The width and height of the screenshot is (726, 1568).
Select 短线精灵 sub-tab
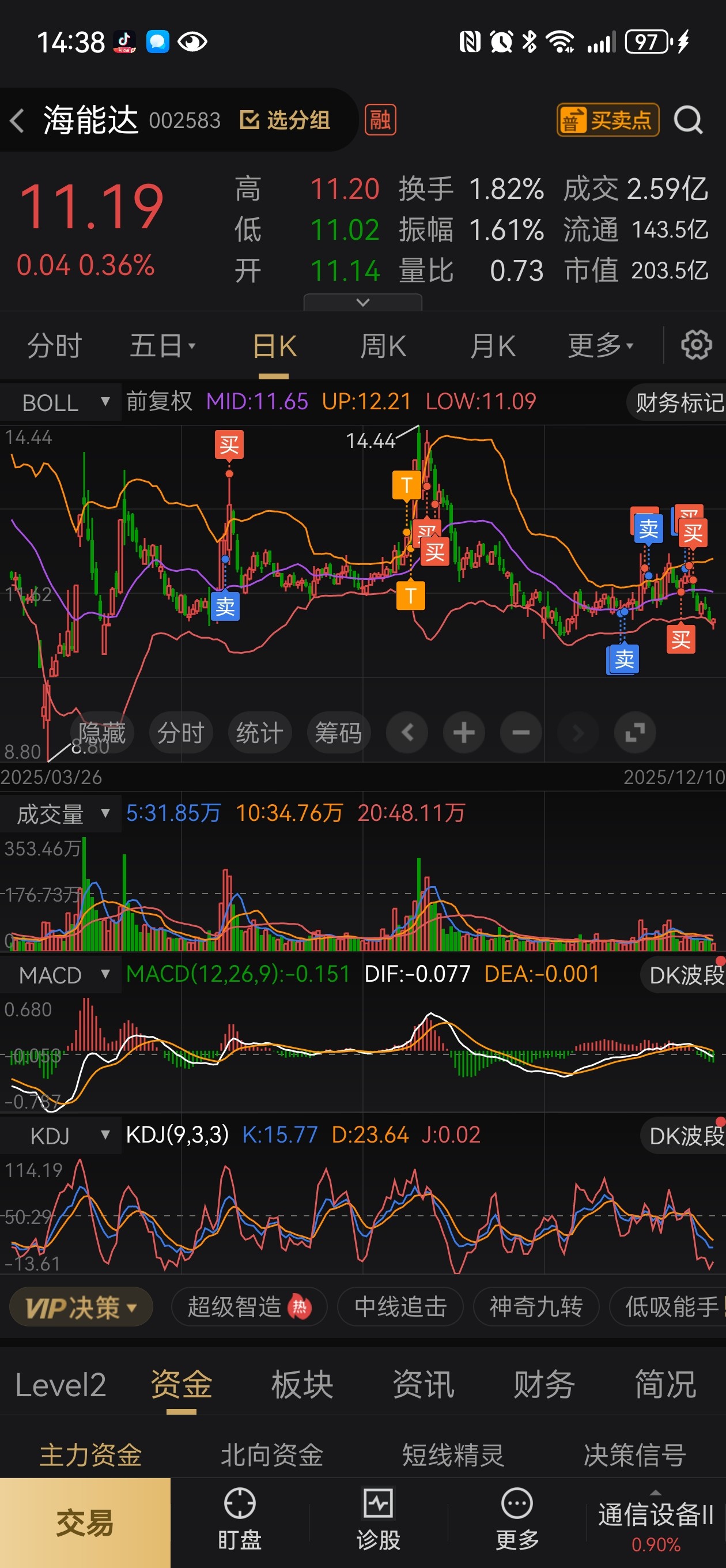click(453, 1456)
